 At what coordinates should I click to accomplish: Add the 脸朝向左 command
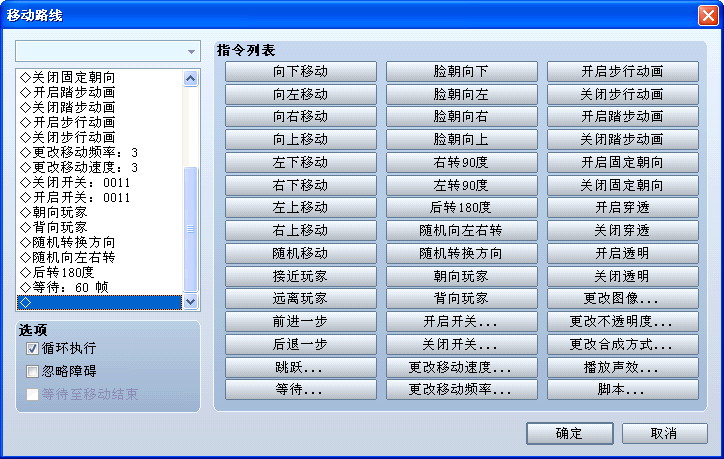(462, 94)
